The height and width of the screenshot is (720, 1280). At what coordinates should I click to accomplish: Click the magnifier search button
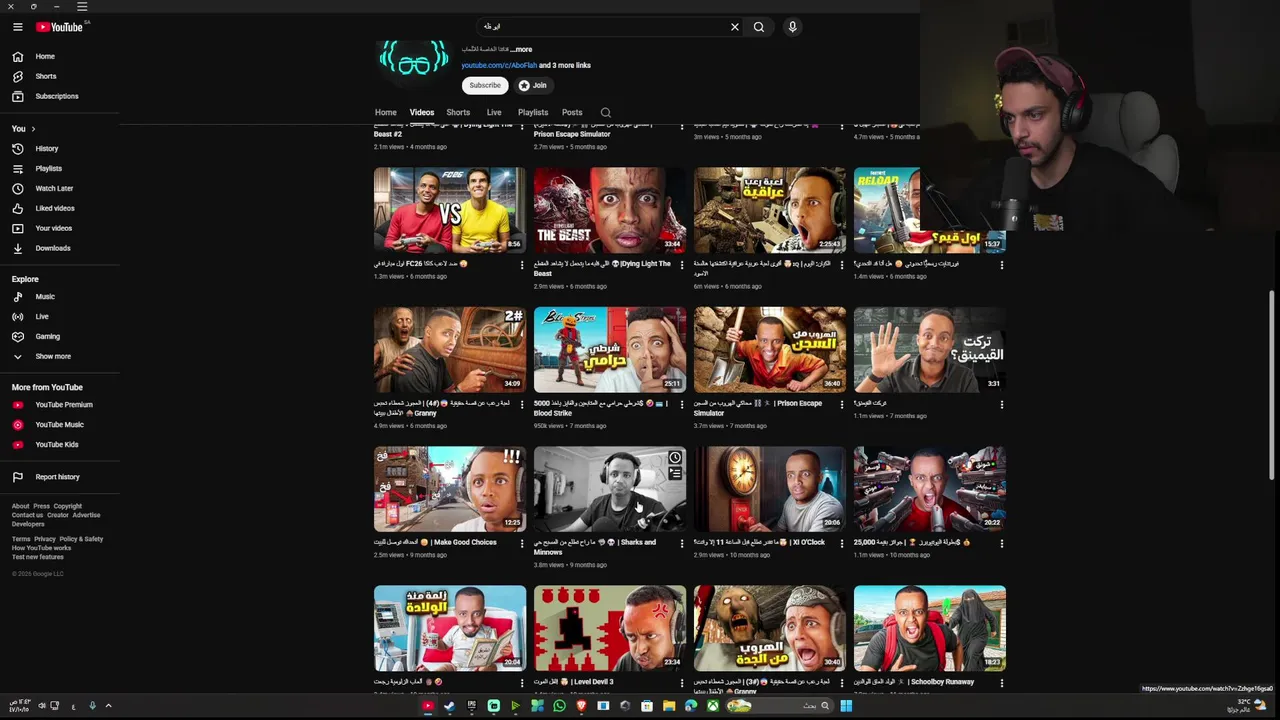[759, 27]
